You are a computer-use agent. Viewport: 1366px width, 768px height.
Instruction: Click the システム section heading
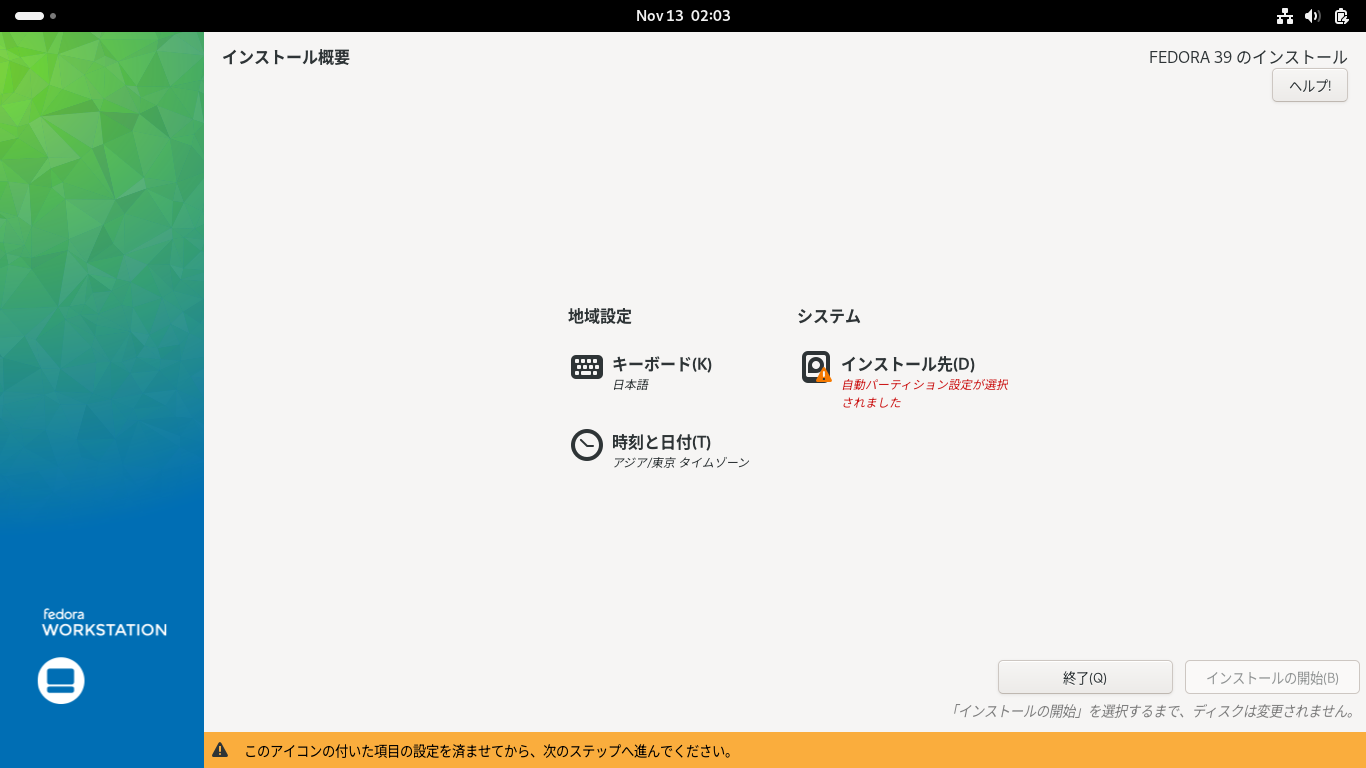[x=829, y=316]
